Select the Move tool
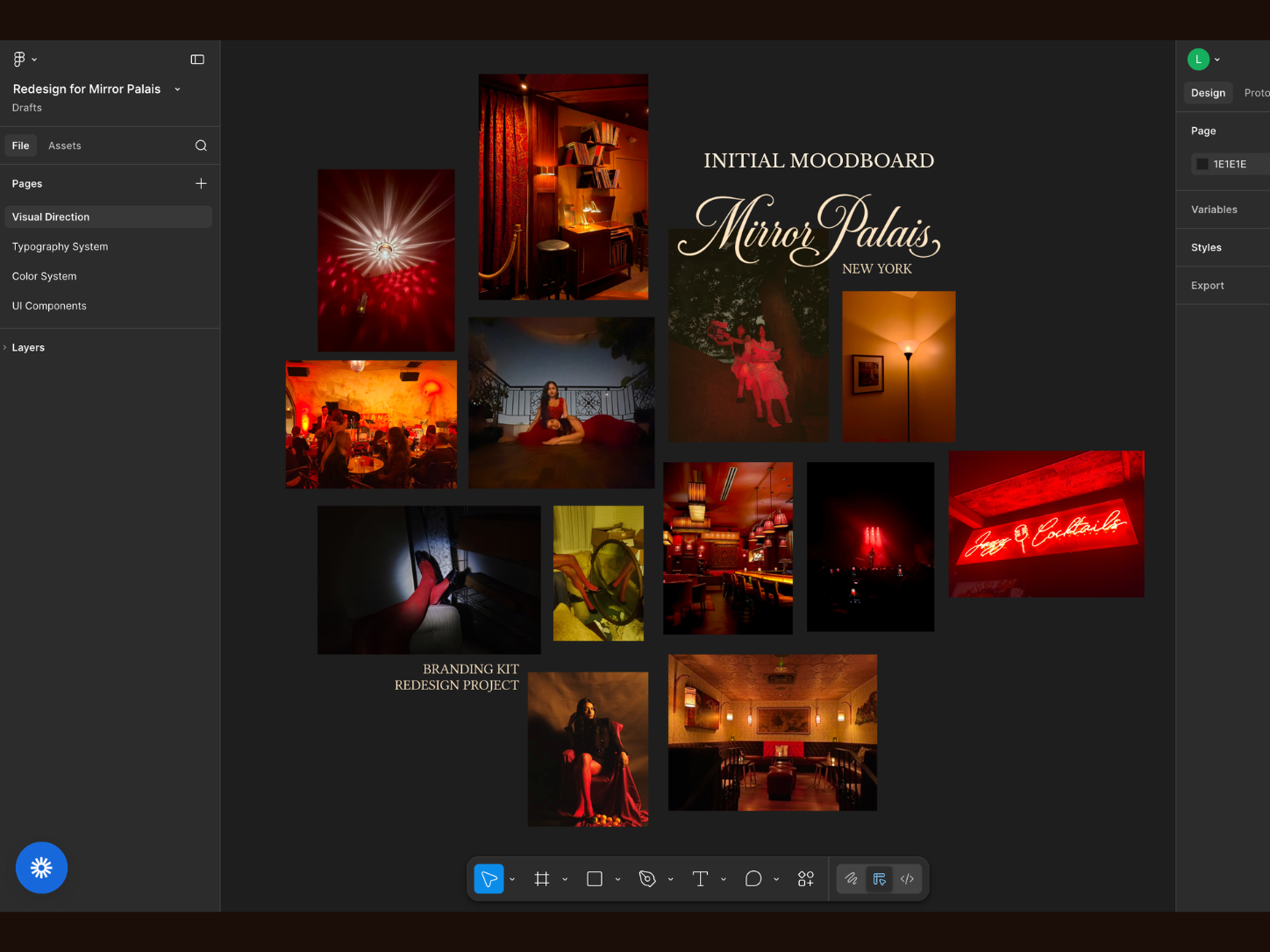 489,878
